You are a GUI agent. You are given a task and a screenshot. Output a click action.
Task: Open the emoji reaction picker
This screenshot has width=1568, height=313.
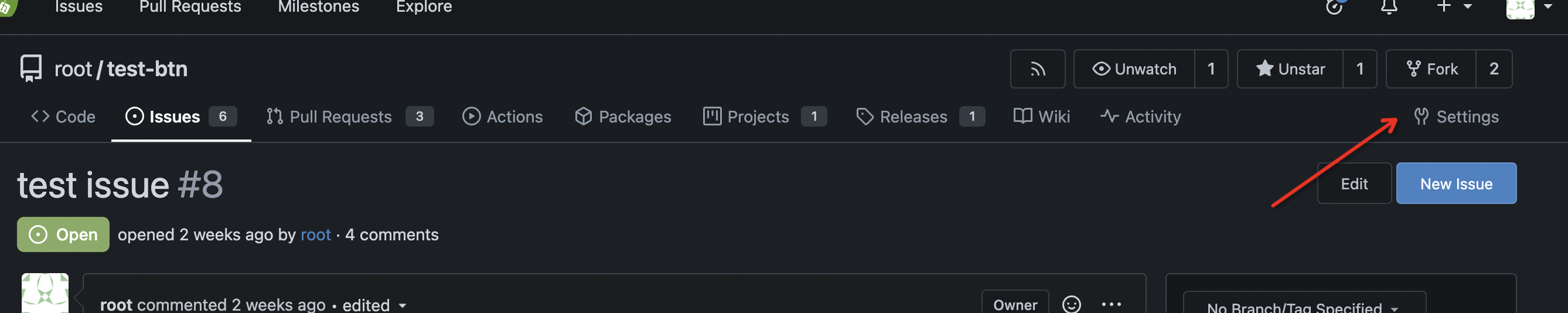point(1071,303)
